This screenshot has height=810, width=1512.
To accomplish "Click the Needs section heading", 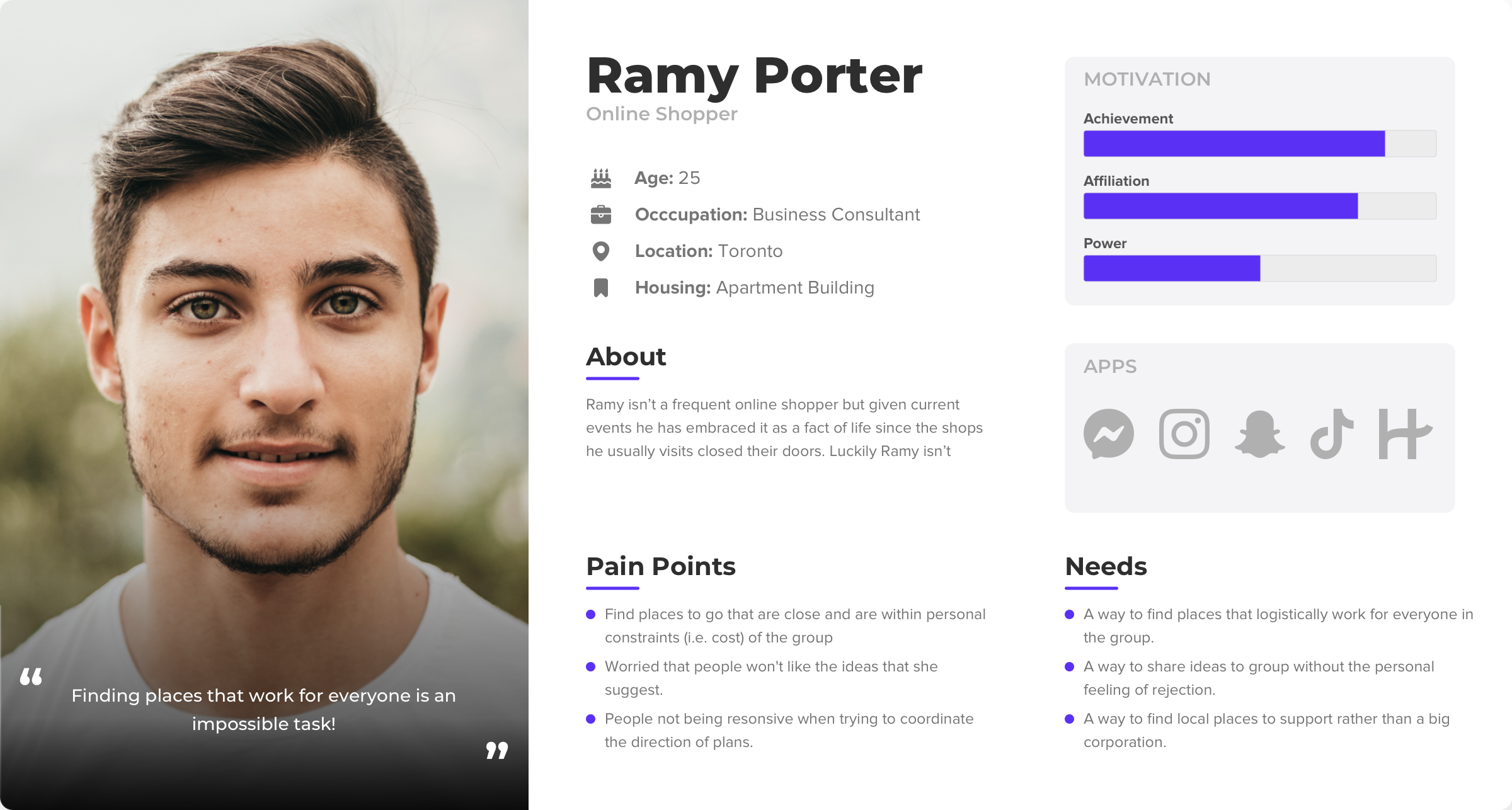I will point(1106,566).
